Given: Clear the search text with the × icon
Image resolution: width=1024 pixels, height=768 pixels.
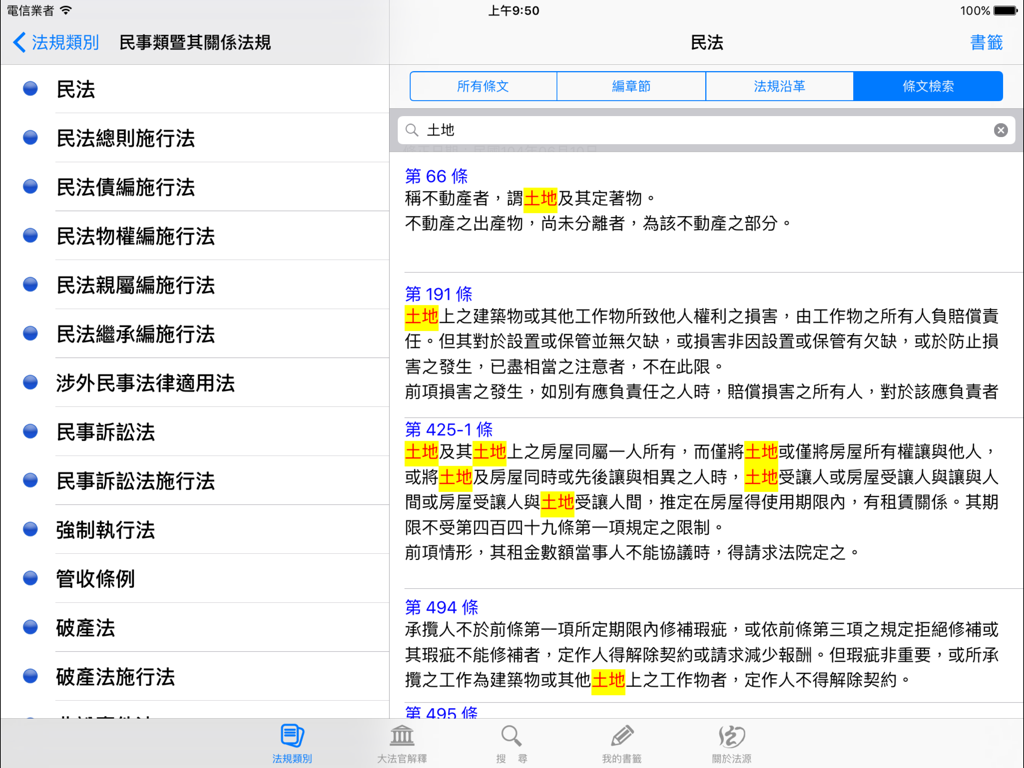Looking at the screenshot, I should click(1000, 129).
